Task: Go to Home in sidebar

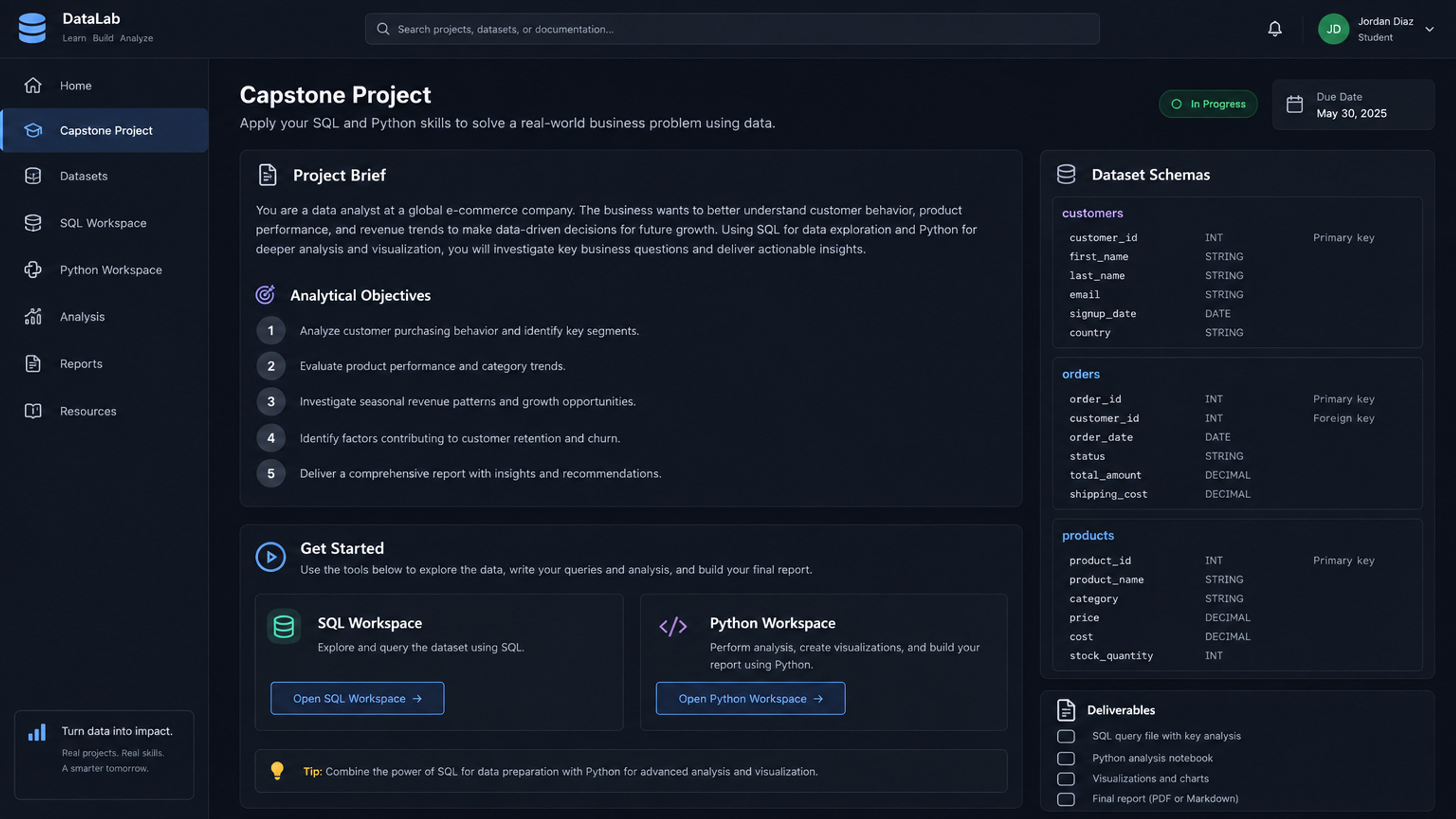Action: 105,85
